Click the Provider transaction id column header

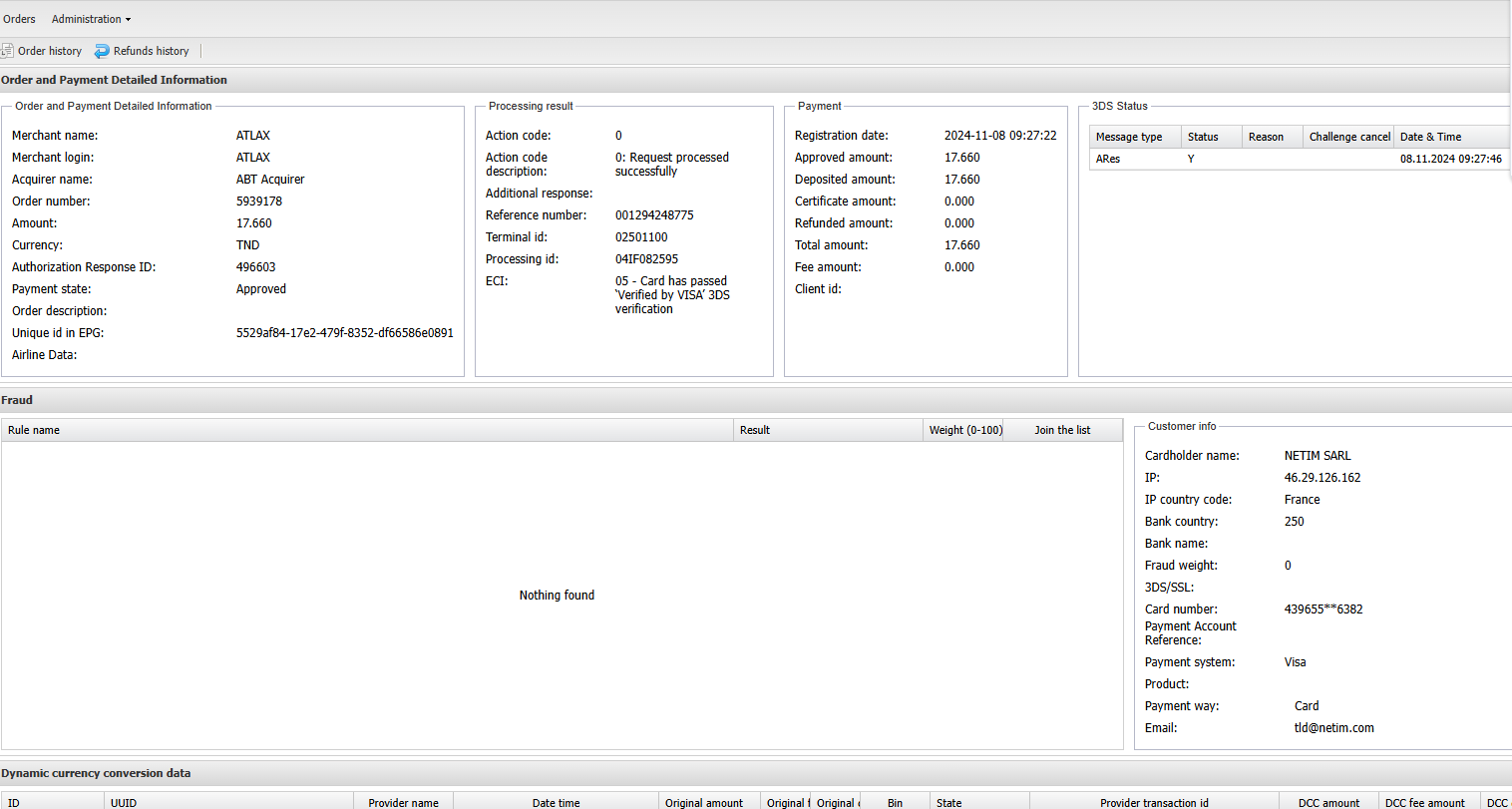(1154, 802)
